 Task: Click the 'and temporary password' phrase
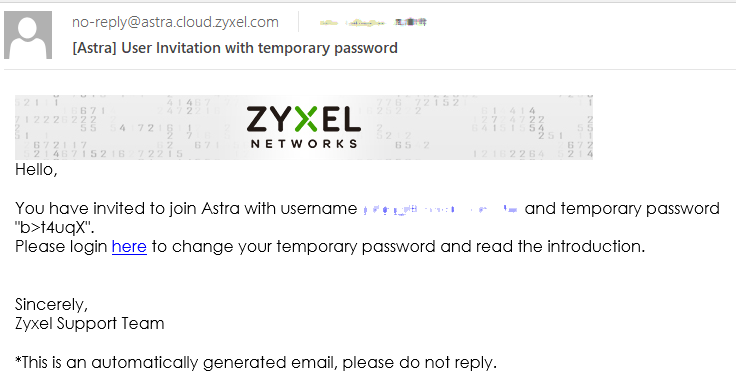click(x=622, y=208)
